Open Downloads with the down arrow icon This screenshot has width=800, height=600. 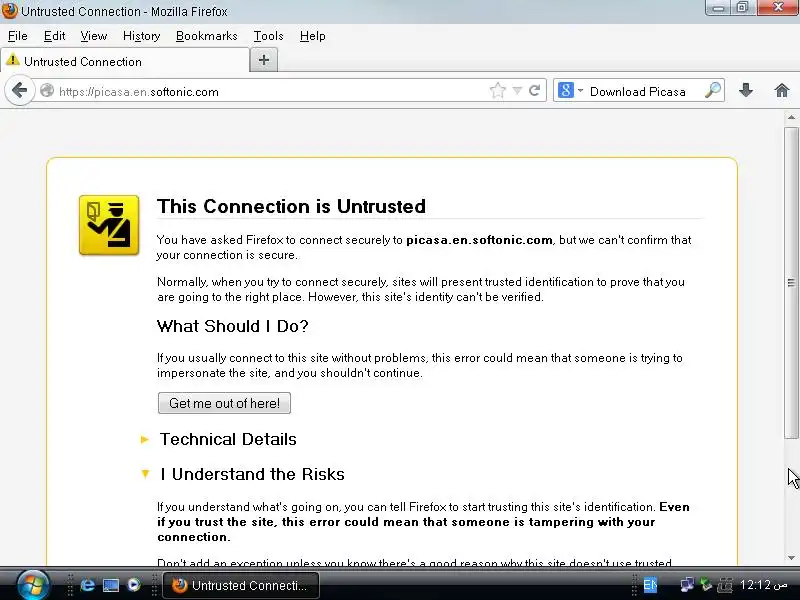click(x=746, y=90)
